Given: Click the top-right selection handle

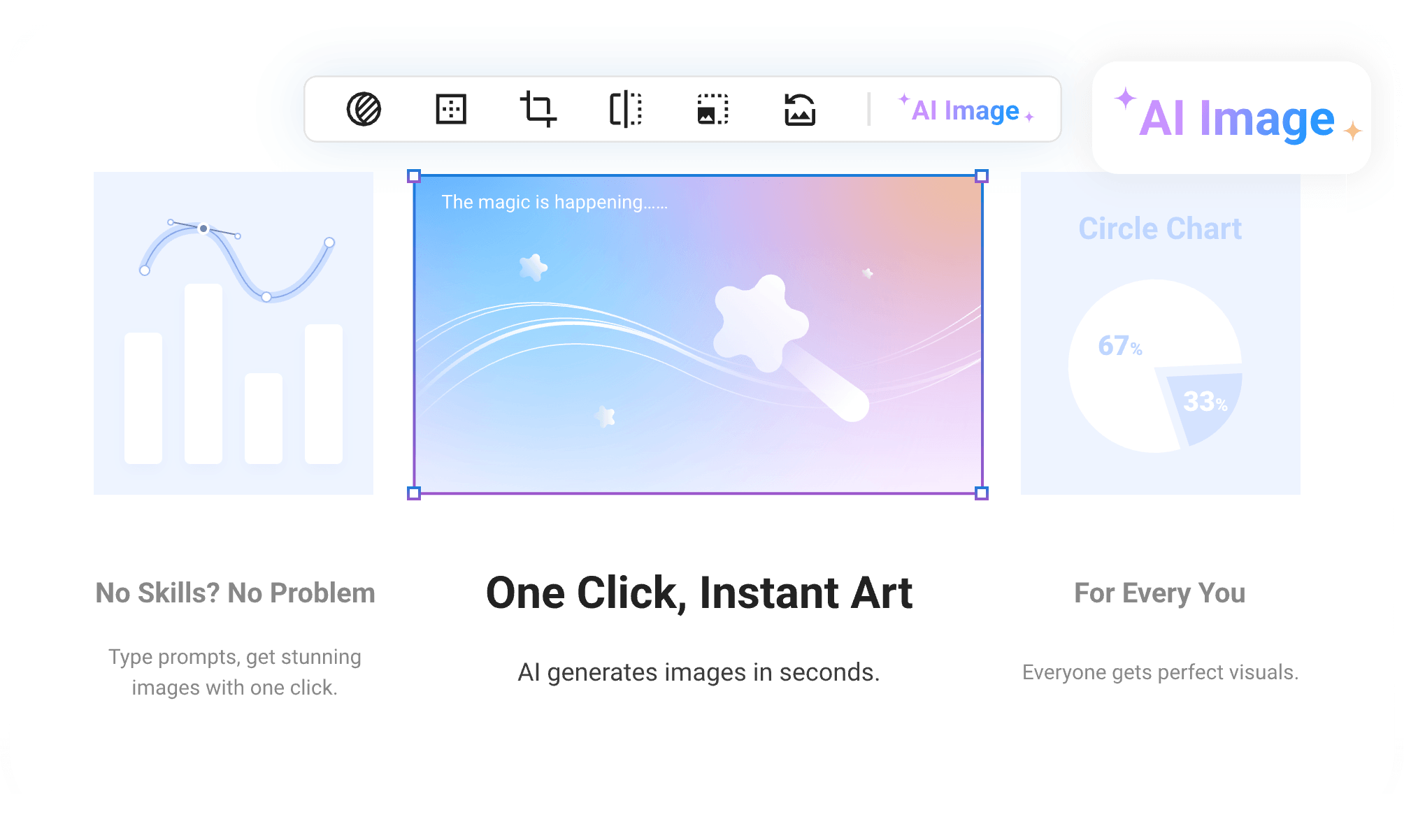Looking at the screenshot, I should [x=982, y=176].
